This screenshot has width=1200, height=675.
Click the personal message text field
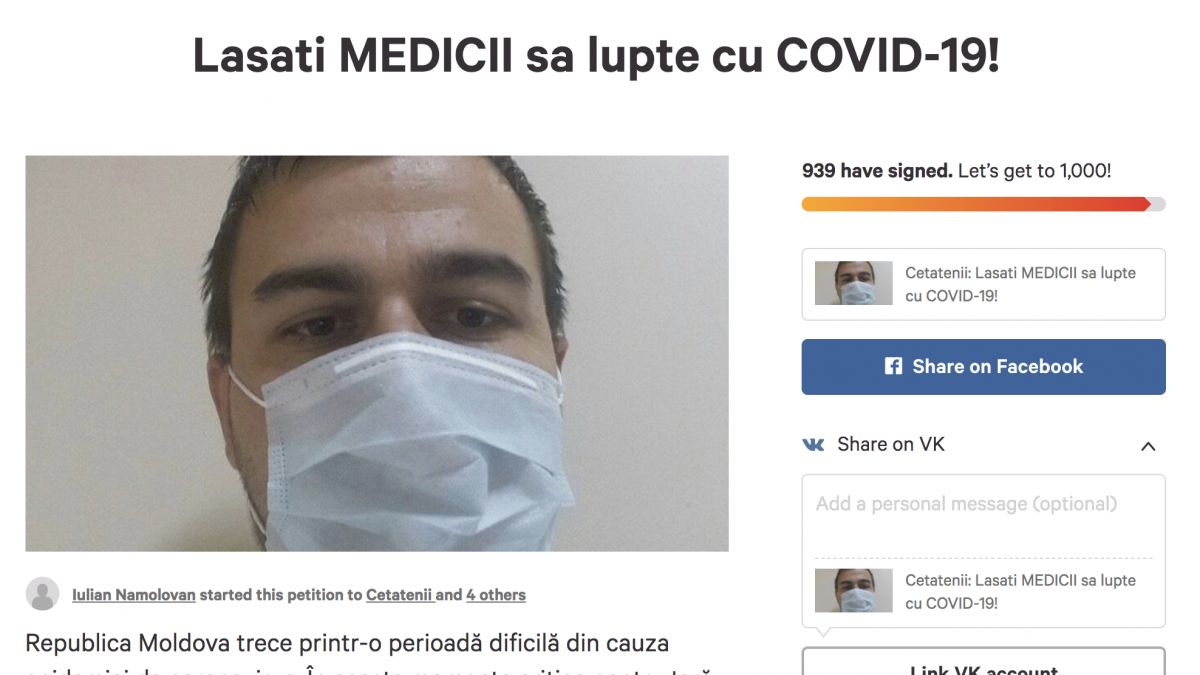[x=983, y=515]
